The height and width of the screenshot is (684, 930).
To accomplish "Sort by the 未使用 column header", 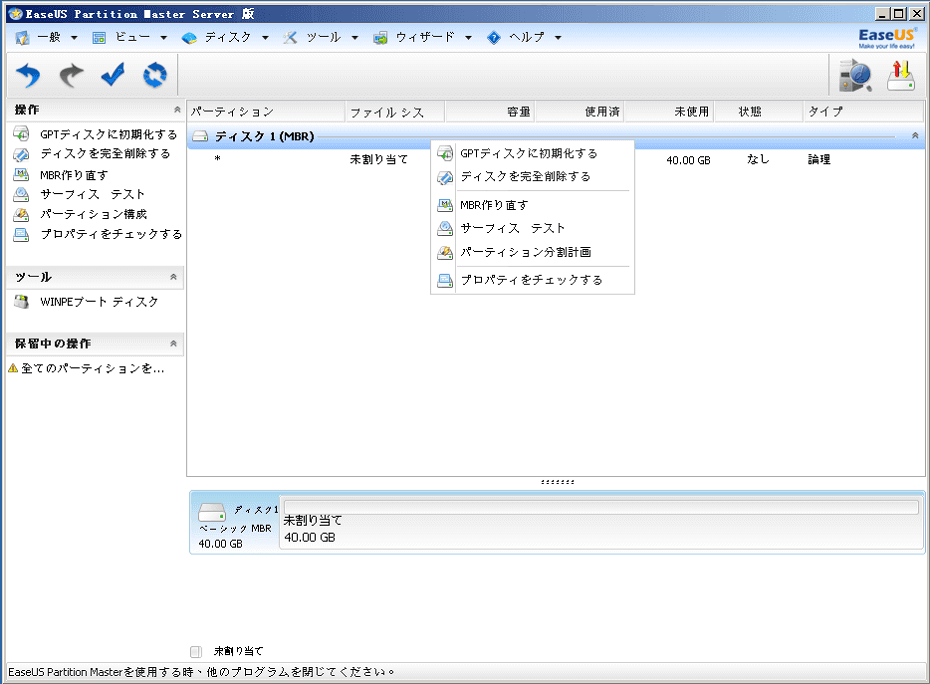I will click(670, 112).
